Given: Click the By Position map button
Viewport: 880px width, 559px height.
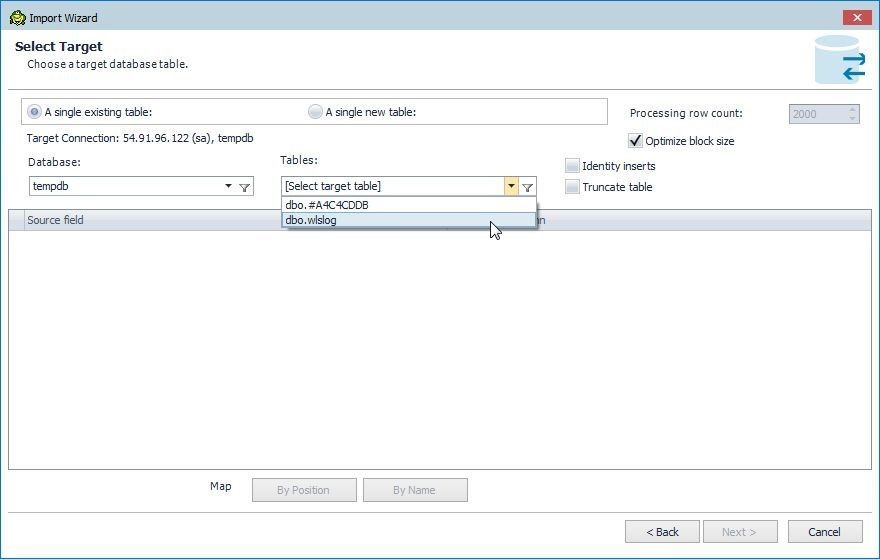Looking at the screenshot, I should point(304,490).
